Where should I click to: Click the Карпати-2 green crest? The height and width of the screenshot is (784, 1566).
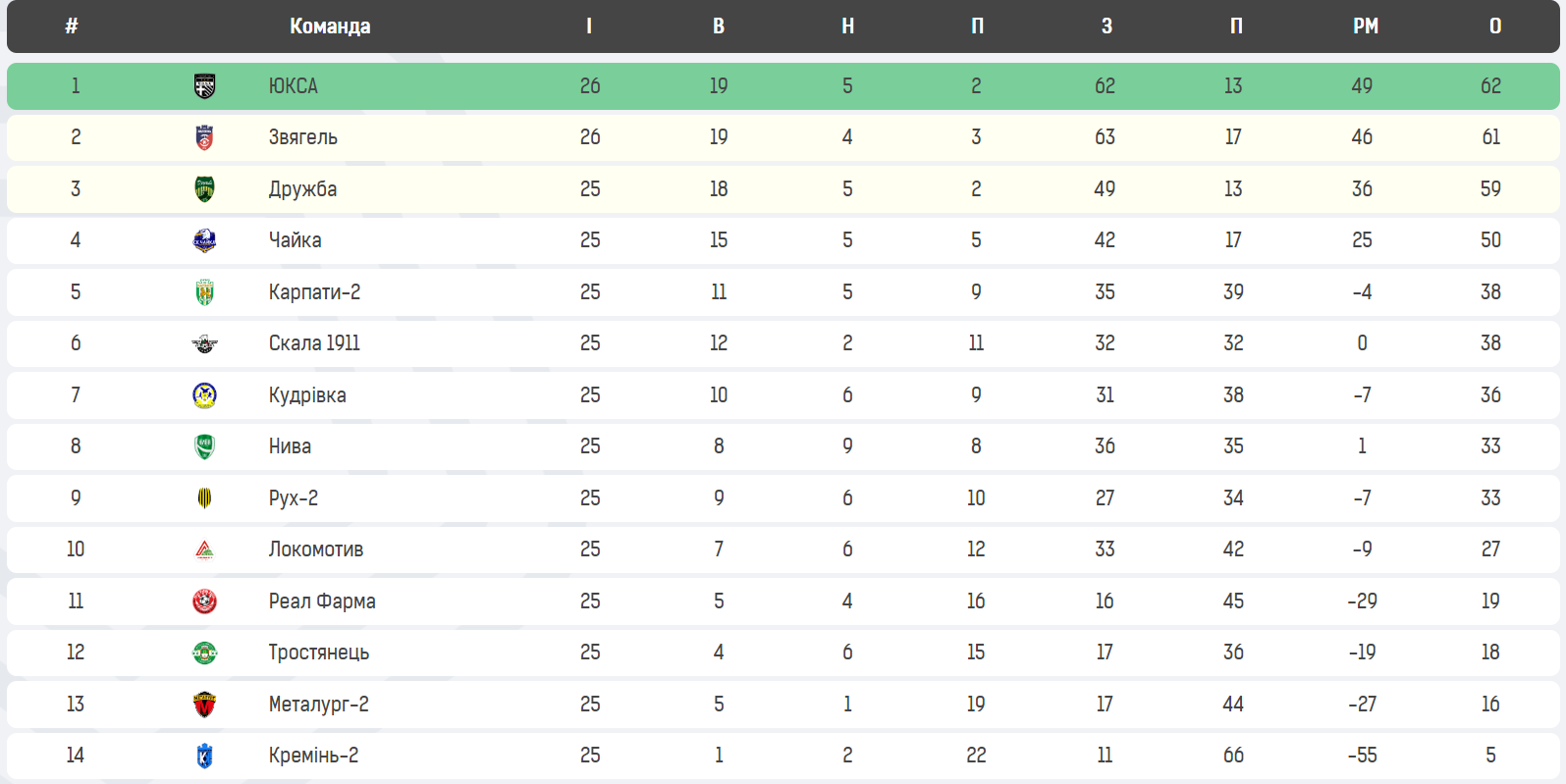click(x=204, y=292)
